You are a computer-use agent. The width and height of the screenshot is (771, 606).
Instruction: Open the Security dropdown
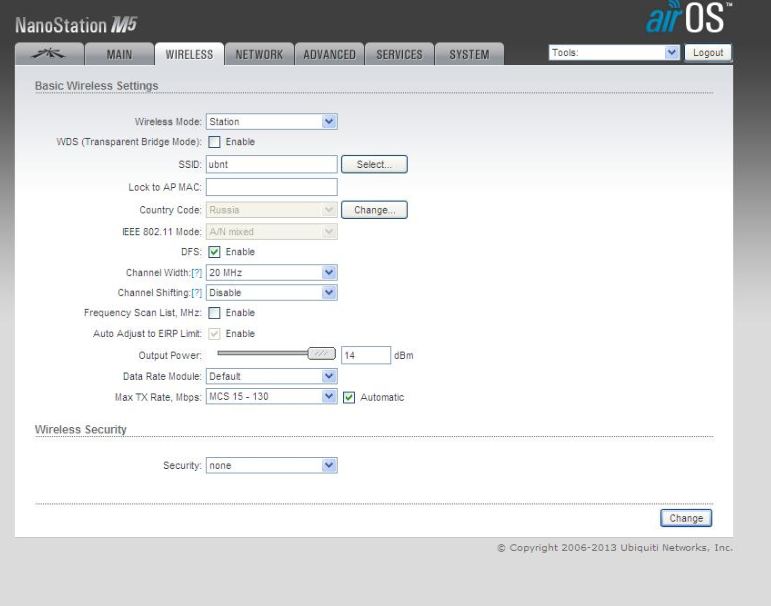(271, 465)
